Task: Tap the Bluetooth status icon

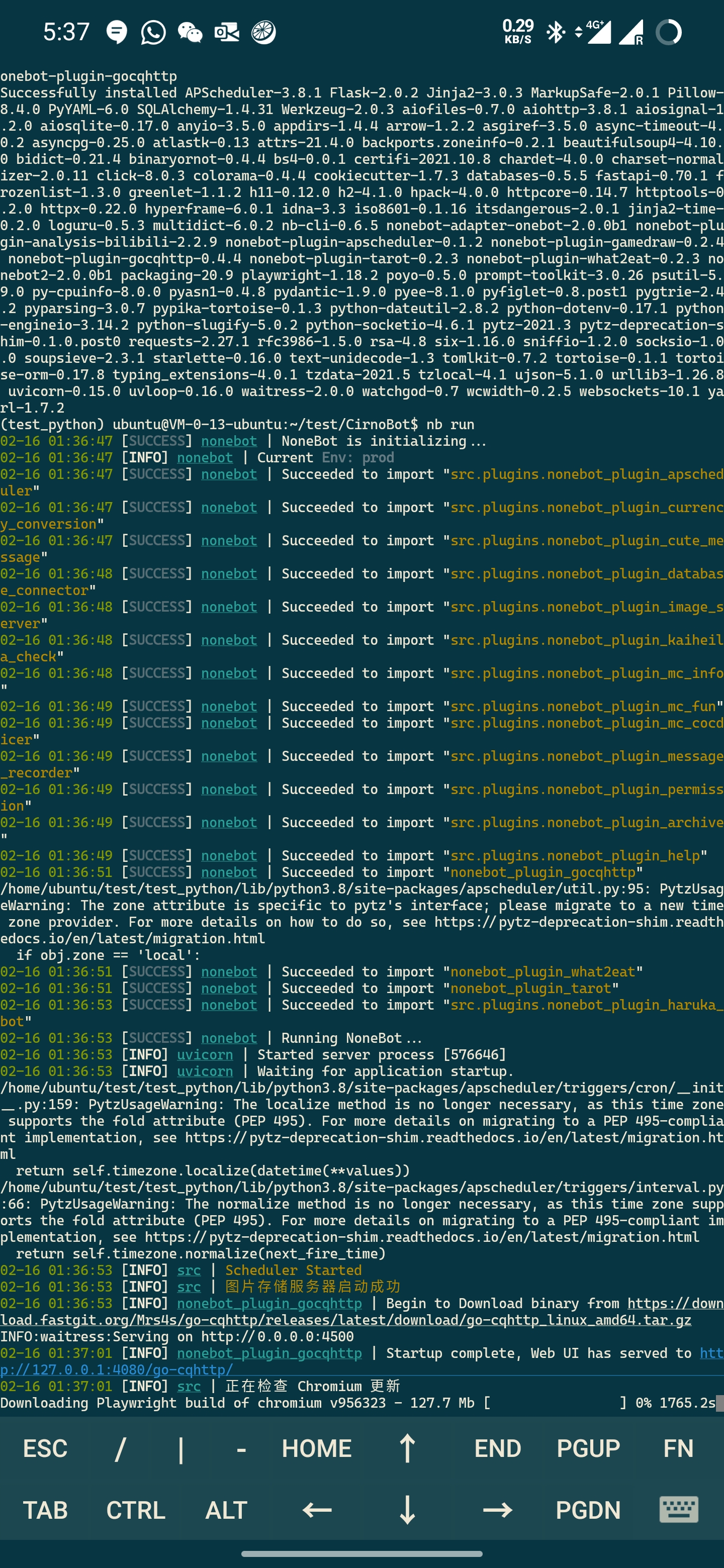Action: click(555, 32)
